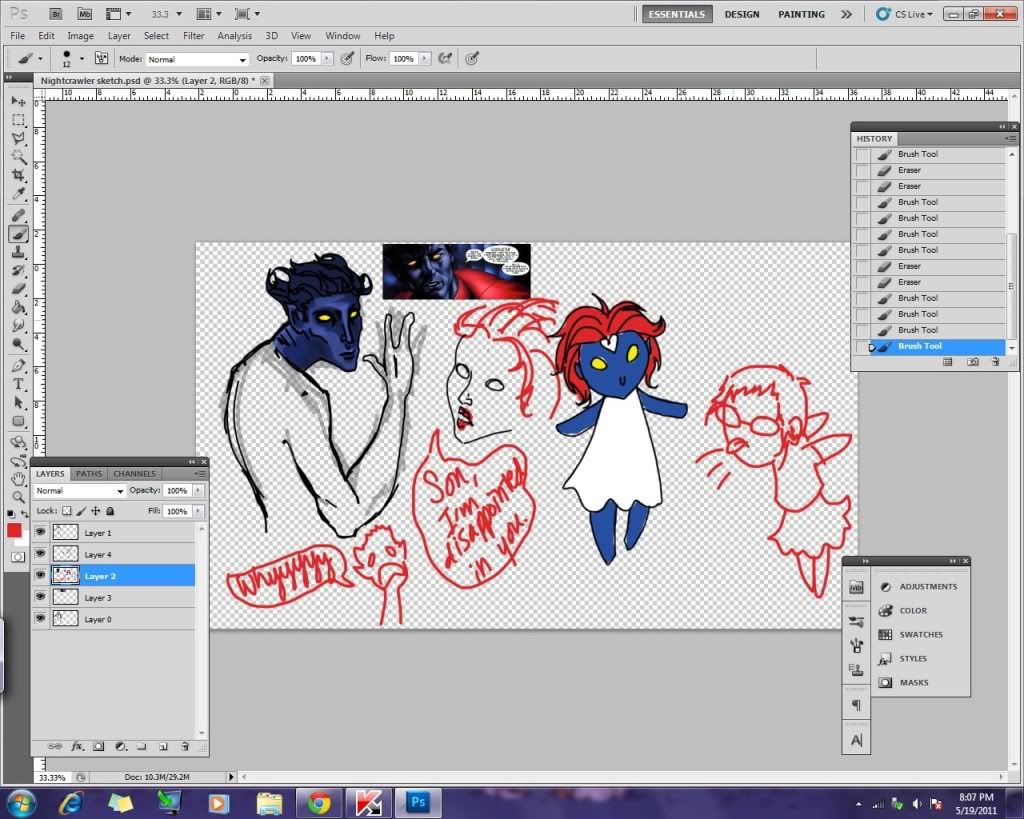Launch Adobe Bridge from top bar
Image resolution: width=1024 pixels, height=819 pixels.
pos(56,14)
